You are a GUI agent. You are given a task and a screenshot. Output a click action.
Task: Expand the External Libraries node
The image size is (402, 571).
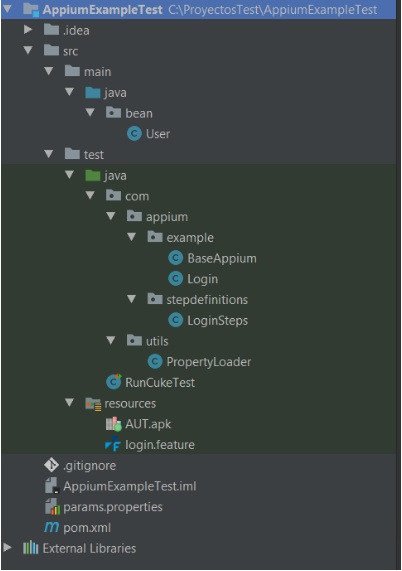click(7, 547)
